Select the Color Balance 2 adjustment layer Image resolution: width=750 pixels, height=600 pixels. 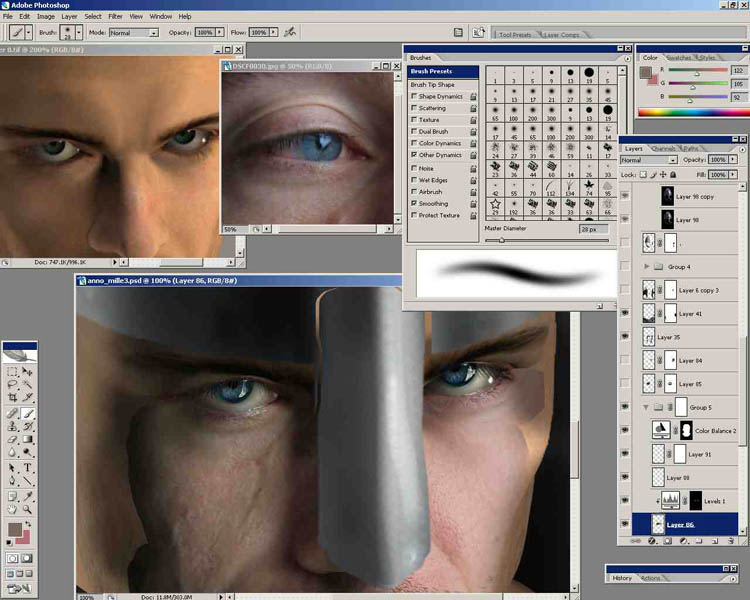point(715,431)
